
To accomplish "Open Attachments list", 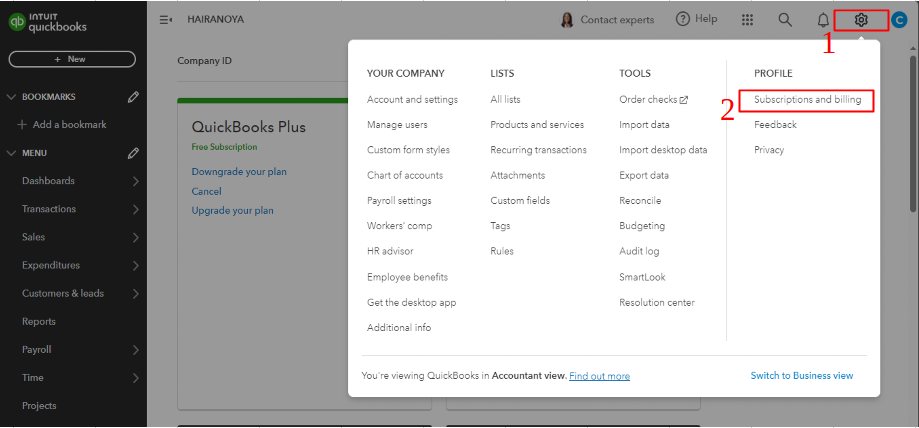I will pos(518,175).
